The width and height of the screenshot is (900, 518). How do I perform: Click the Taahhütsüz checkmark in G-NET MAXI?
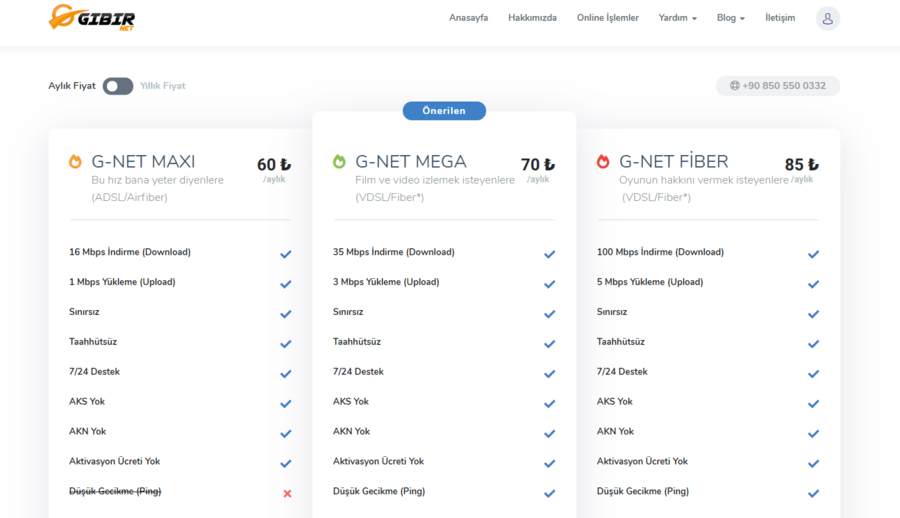285,343
